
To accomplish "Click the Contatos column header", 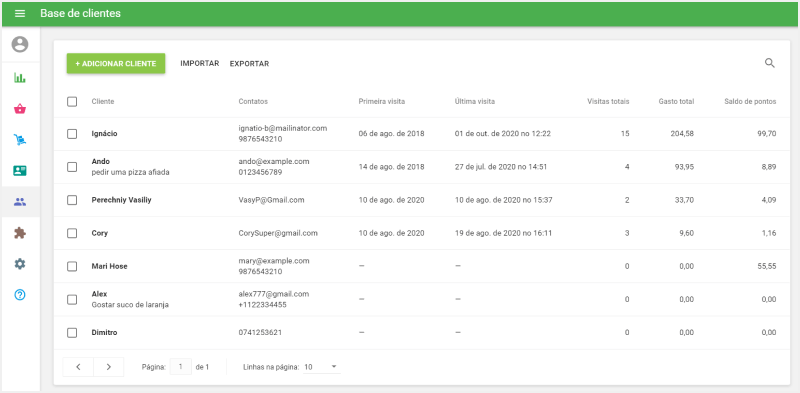I will point(253,102).
